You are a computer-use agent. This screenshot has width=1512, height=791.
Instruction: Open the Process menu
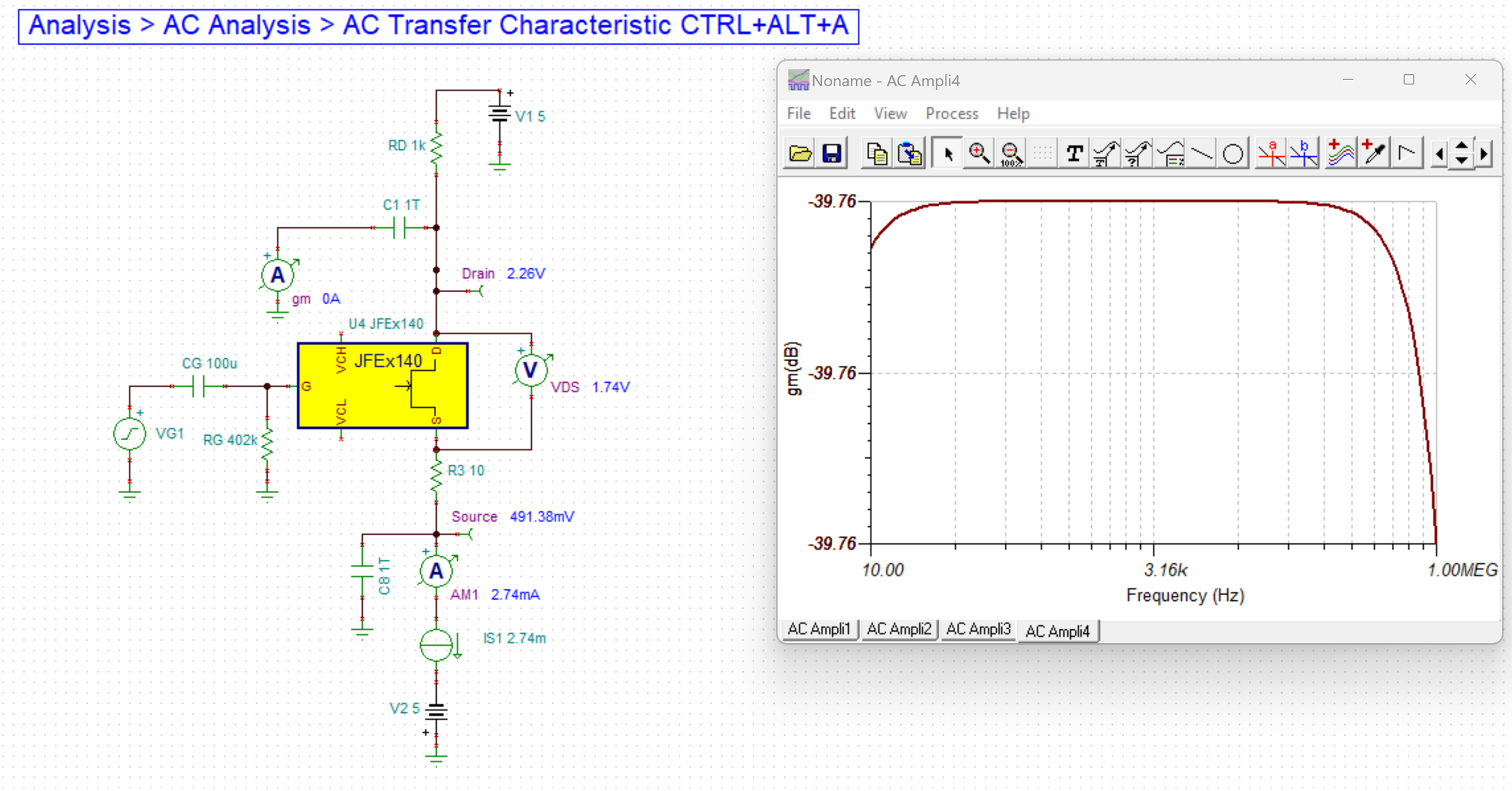[x=951, y=113]
